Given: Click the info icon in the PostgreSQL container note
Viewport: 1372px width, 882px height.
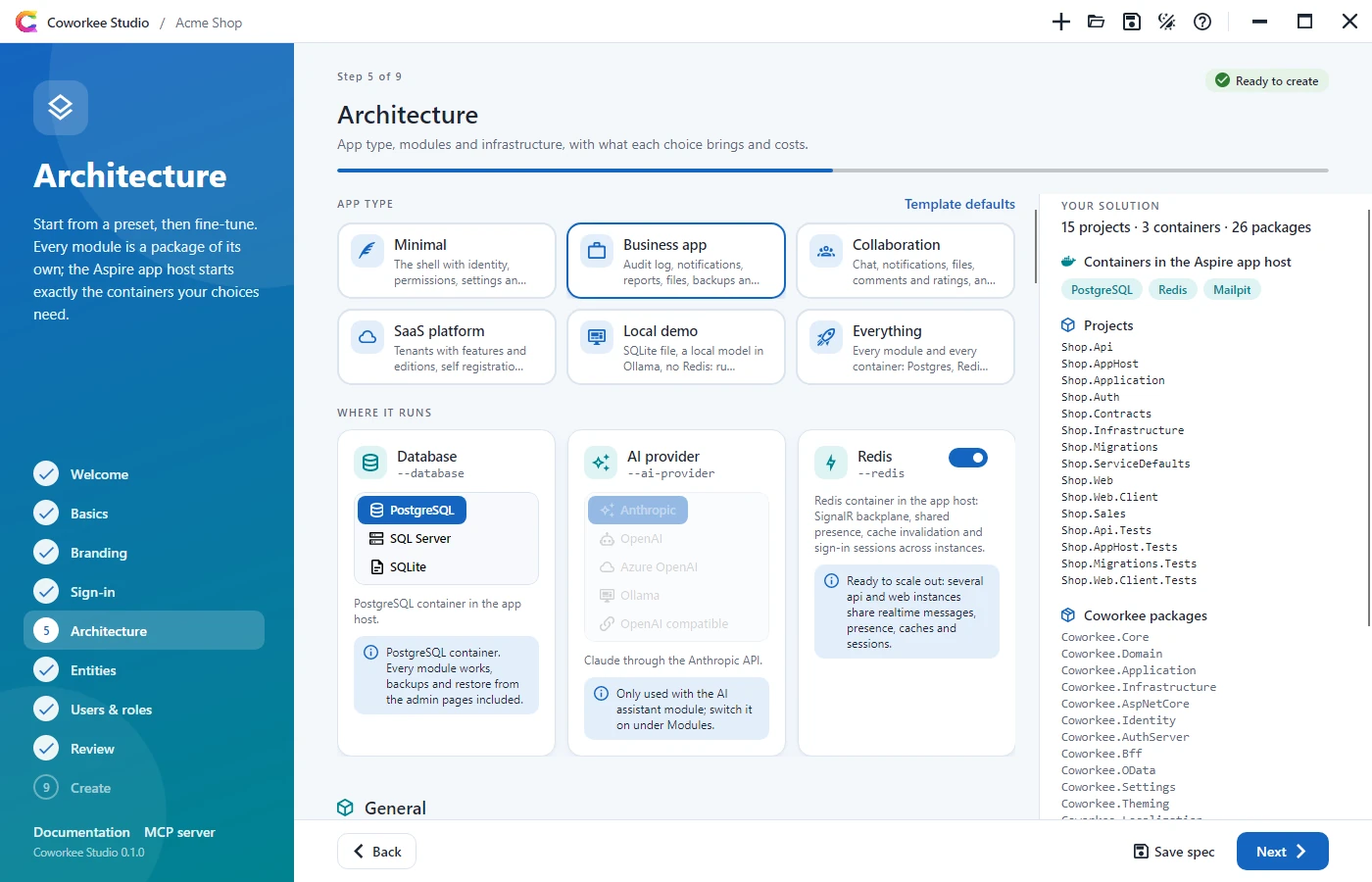Looking at the screenshot, I should [371, 653].
